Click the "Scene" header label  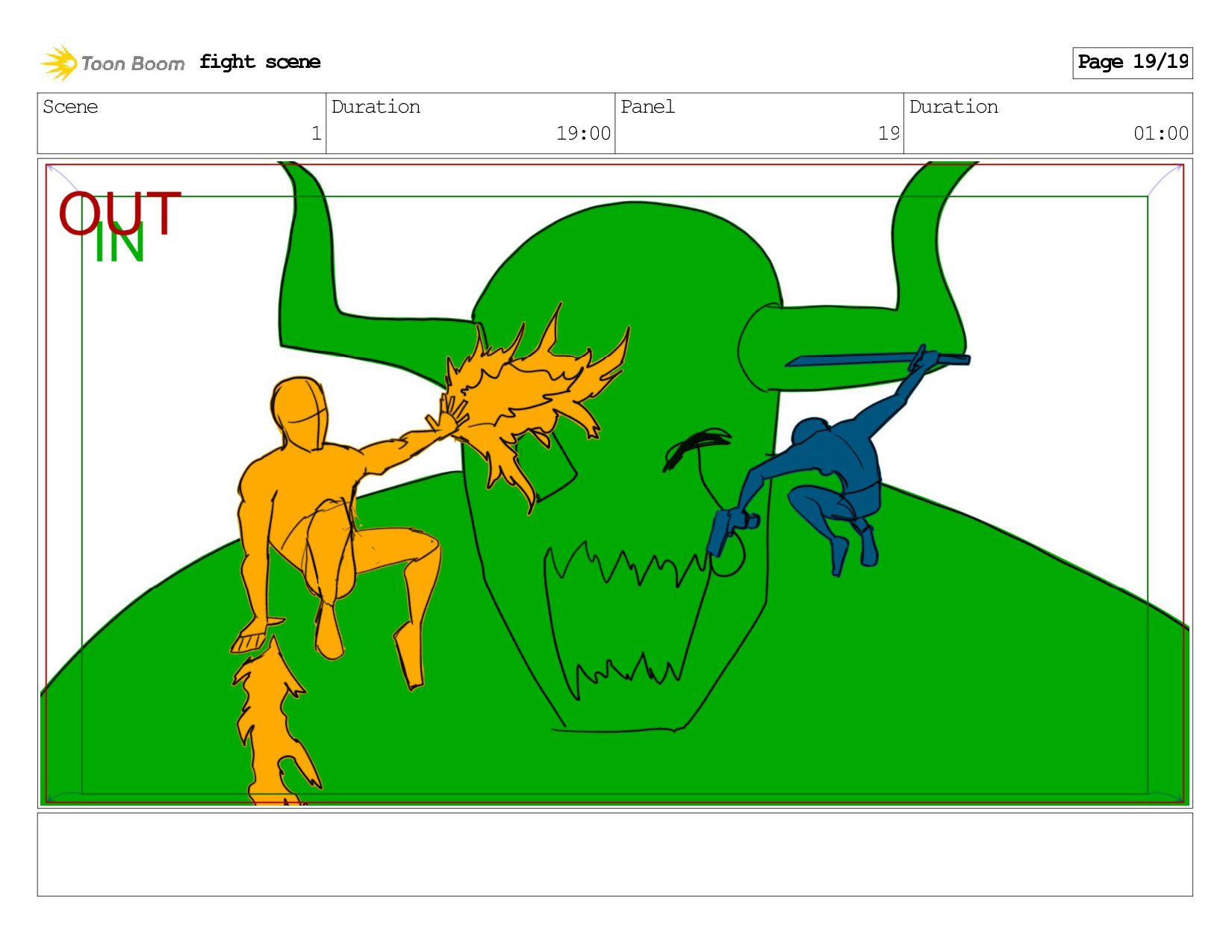(x=70, y=107)
